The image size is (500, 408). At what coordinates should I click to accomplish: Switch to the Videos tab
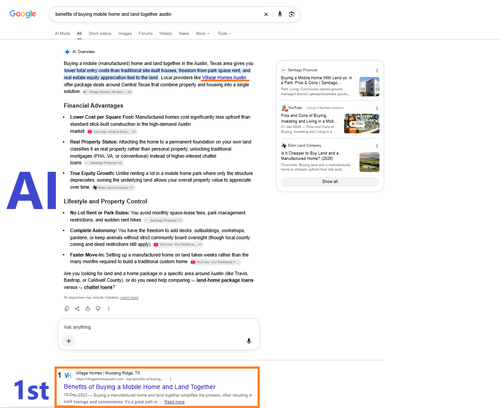(166, 33)
